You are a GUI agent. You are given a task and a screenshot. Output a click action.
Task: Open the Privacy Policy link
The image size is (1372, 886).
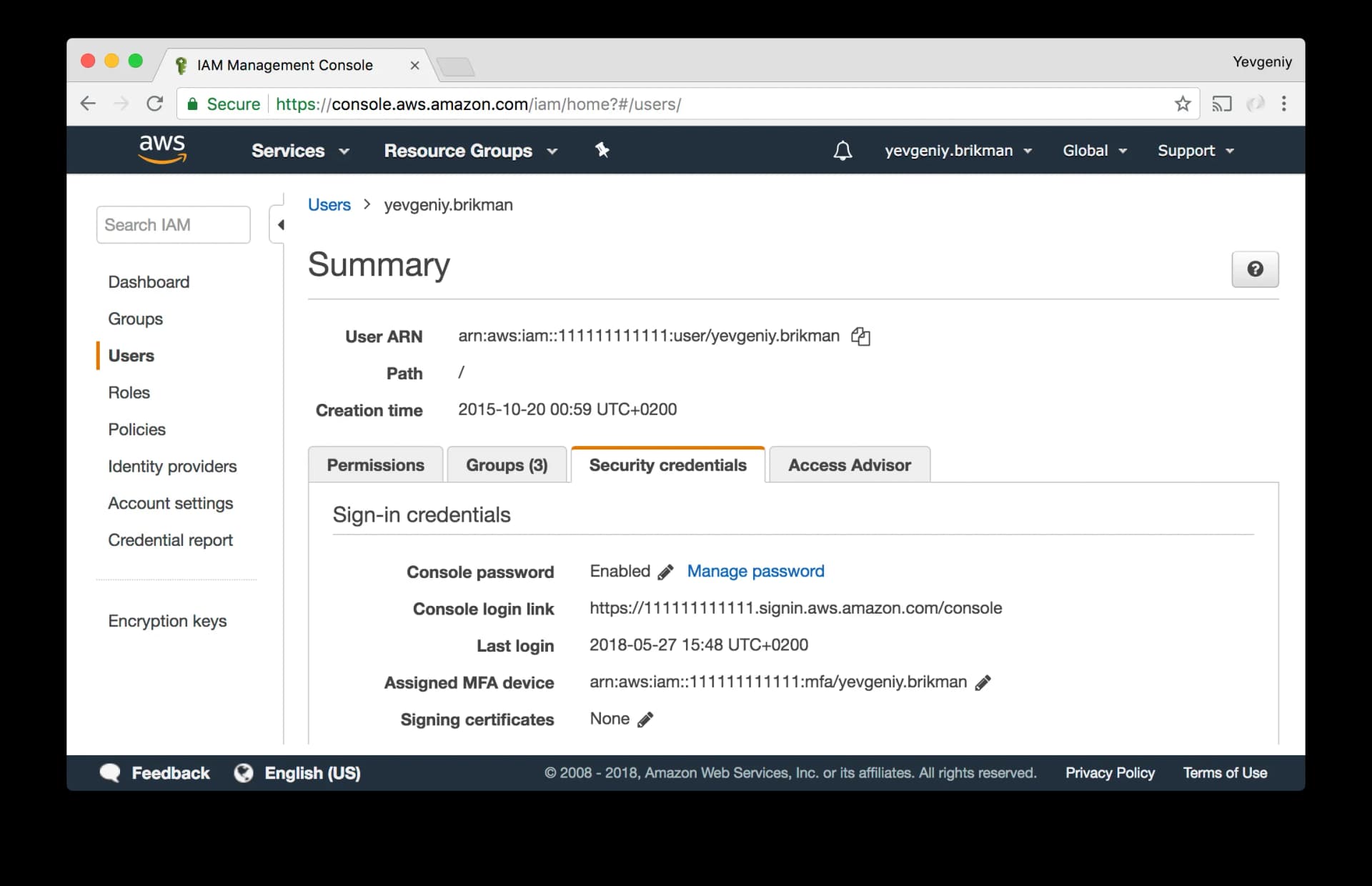coord(1110,773)
